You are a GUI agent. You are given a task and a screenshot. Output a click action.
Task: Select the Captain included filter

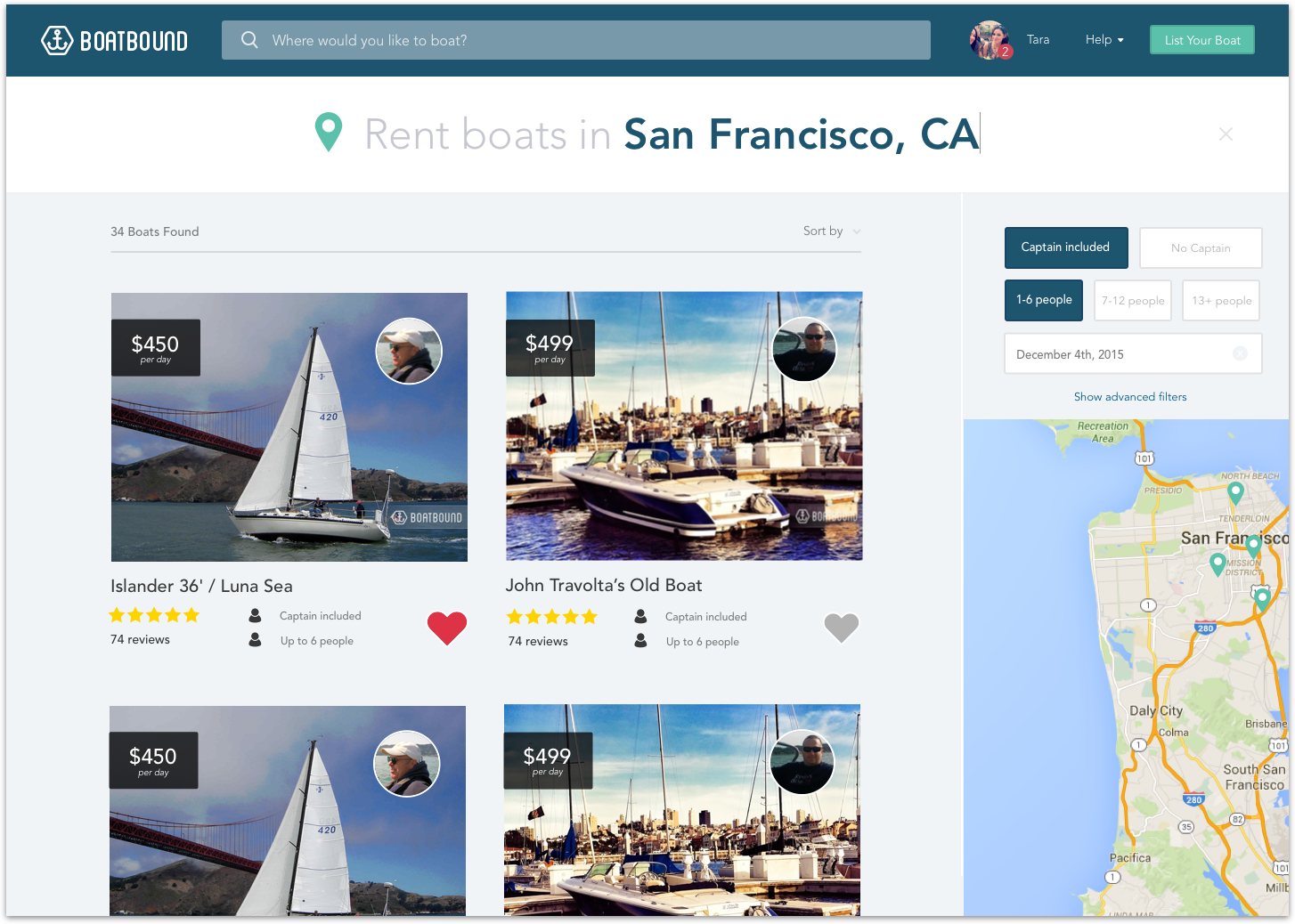point(1066,247)
